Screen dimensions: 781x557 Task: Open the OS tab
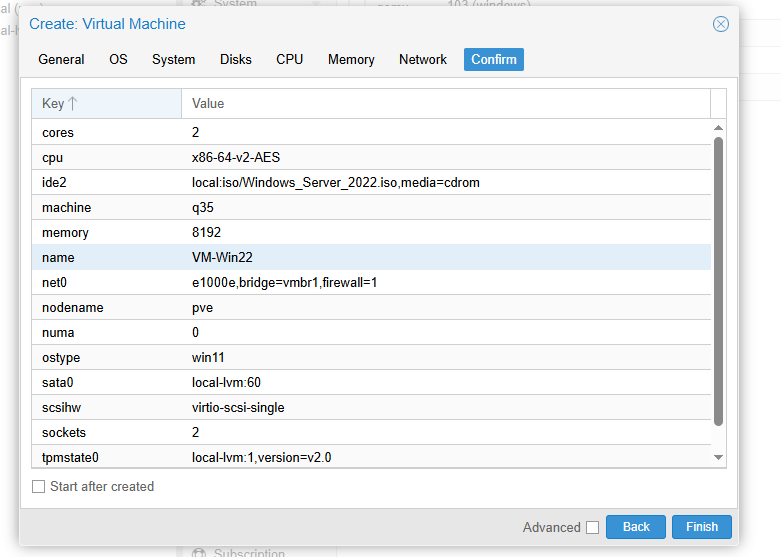click(x=118, y=60)
